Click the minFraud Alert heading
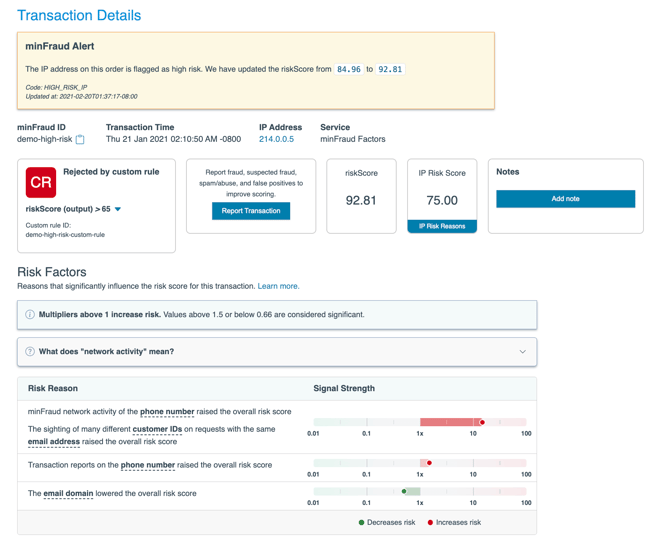 click(x=60, y=46)
